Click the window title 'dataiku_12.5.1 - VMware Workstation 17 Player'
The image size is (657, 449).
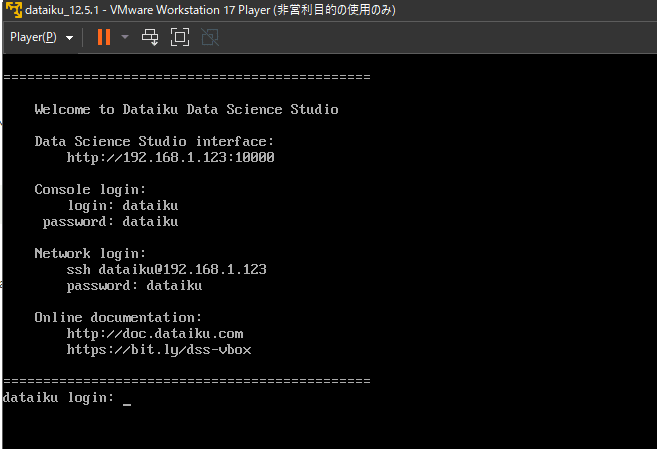click(x=147, y=10)
